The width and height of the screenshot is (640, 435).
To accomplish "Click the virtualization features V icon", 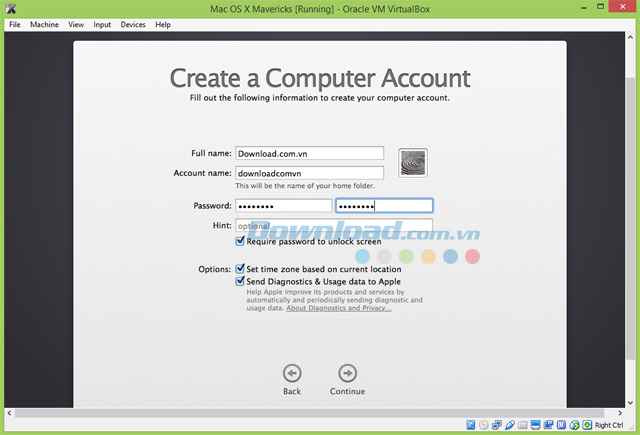I will 561,425.
